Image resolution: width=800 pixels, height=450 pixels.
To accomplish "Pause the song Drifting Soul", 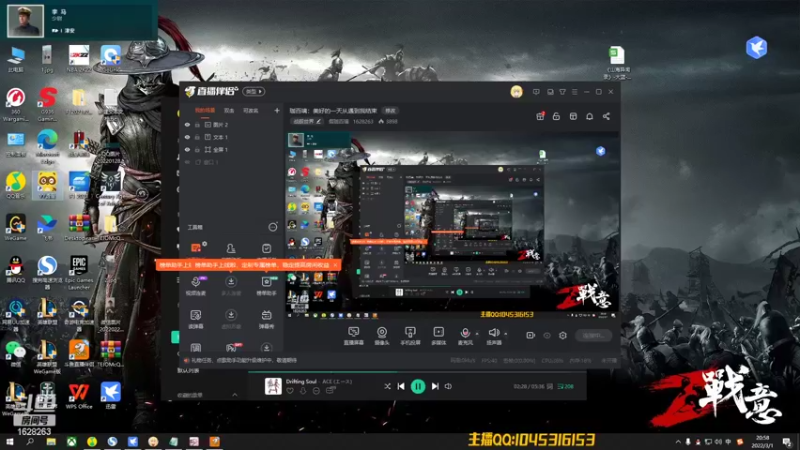I will click(418, 386).
